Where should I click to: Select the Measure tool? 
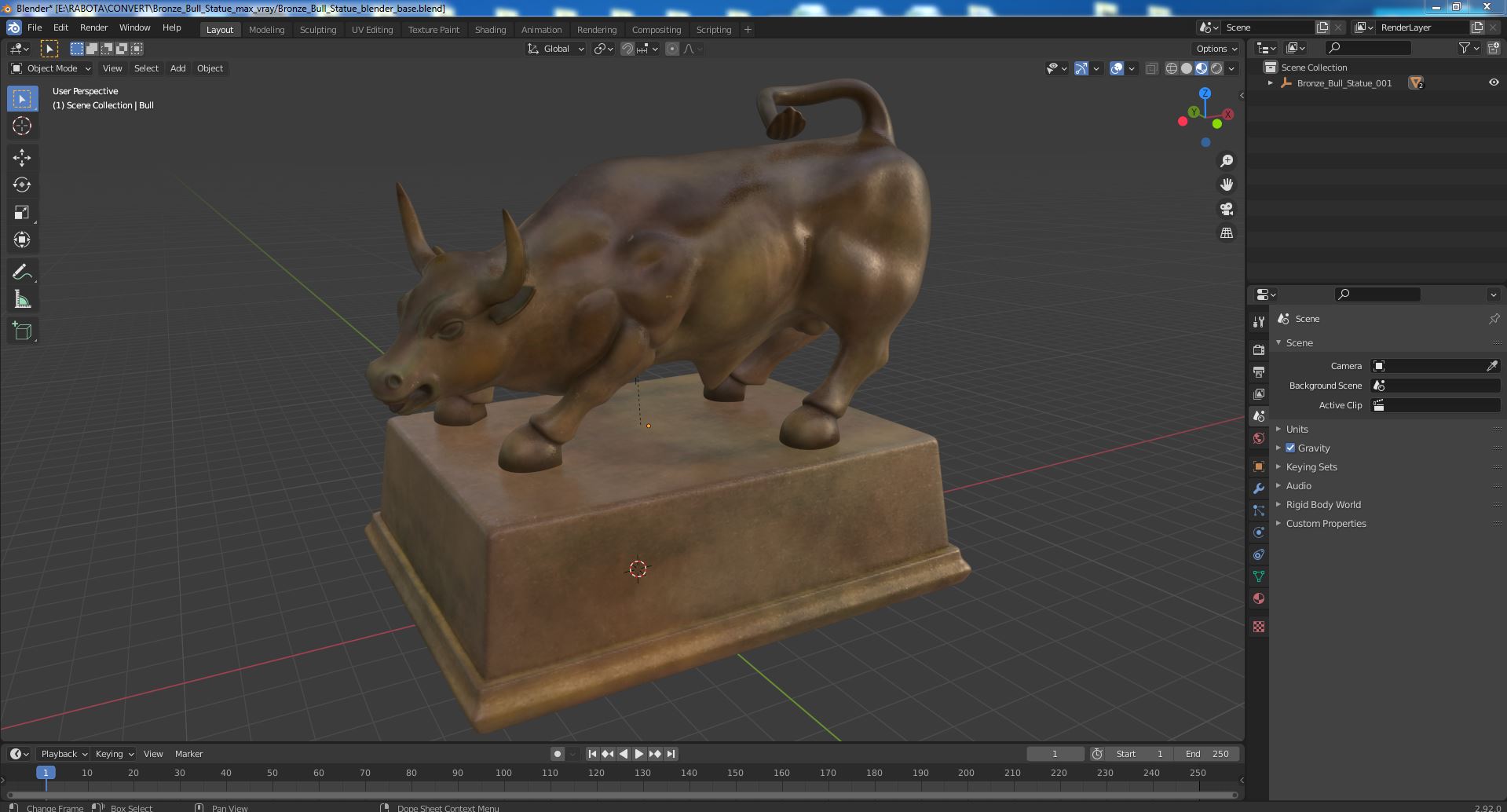(x=22, y=299)
